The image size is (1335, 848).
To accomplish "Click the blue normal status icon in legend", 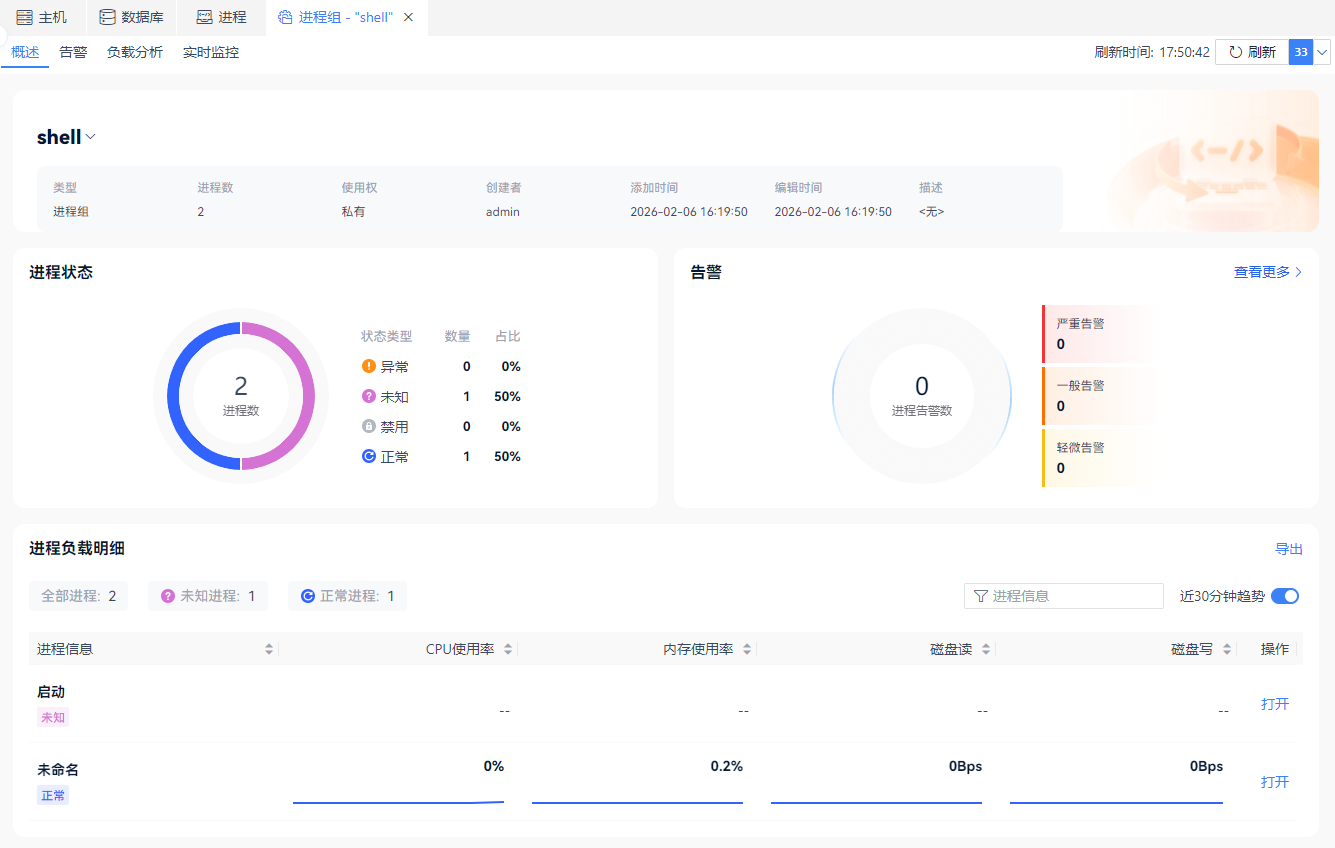I will [x=369, y=456].
